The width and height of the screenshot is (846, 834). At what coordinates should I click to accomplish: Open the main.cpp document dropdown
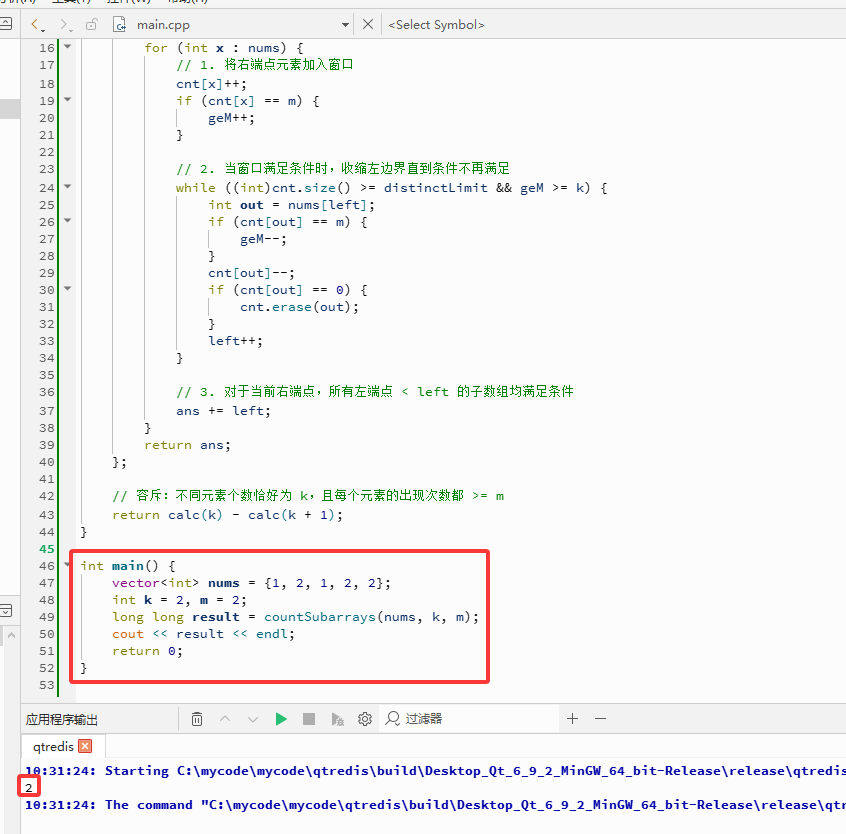coord(345,25)
